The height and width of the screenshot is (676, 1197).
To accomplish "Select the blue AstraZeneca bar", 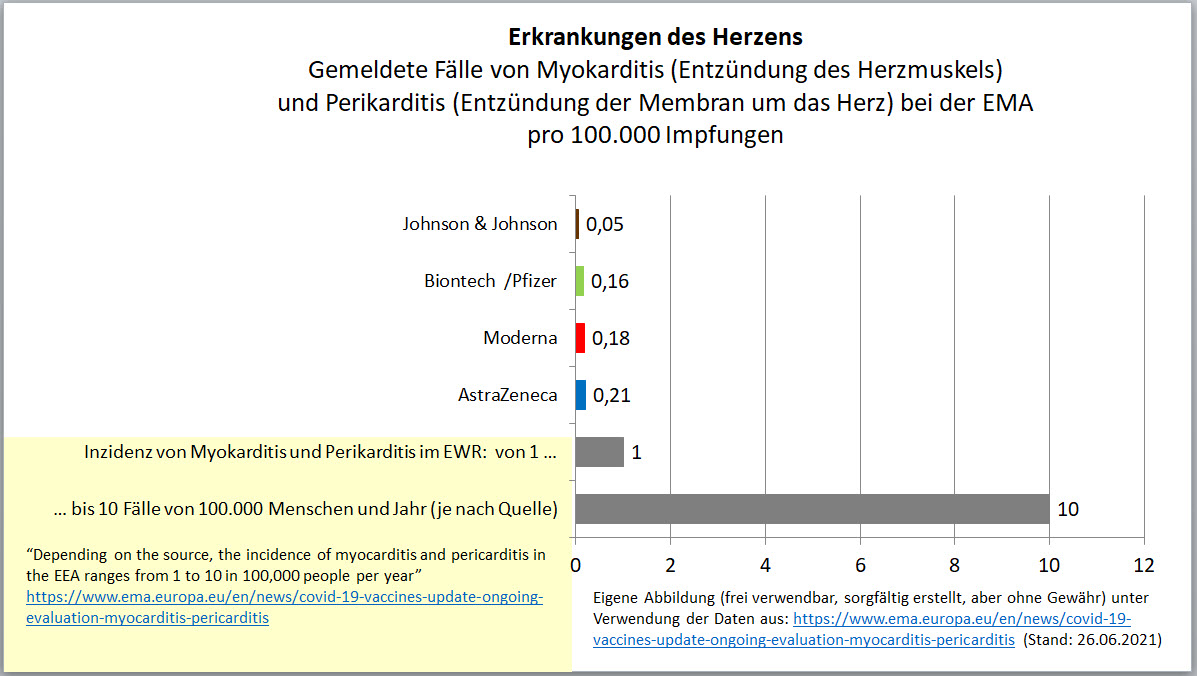I will pyautogui.click(x=580, y=395).
